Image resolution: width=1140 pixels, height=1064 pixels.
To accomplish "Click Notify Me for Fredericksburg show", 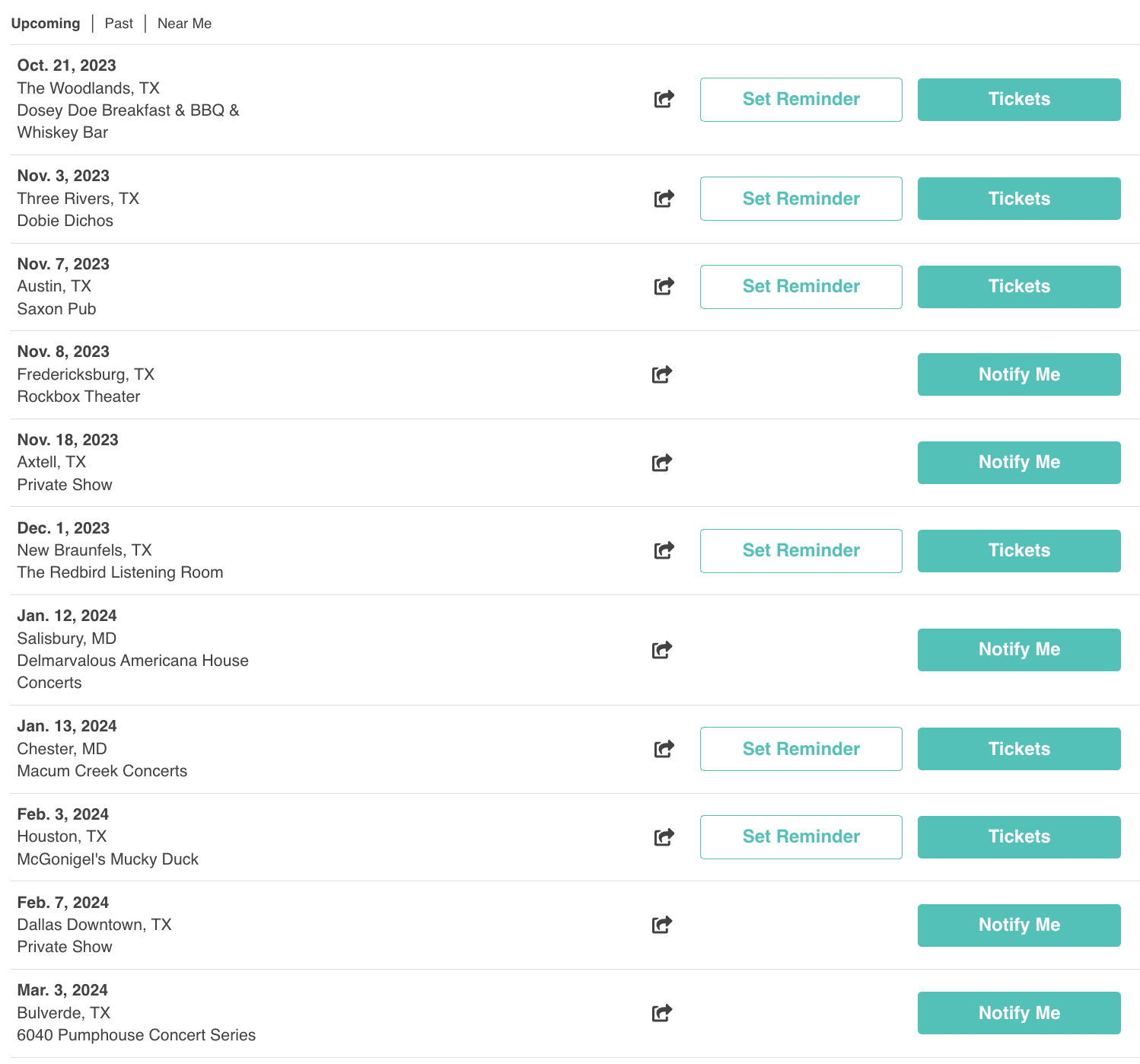I will point(1019,374).
